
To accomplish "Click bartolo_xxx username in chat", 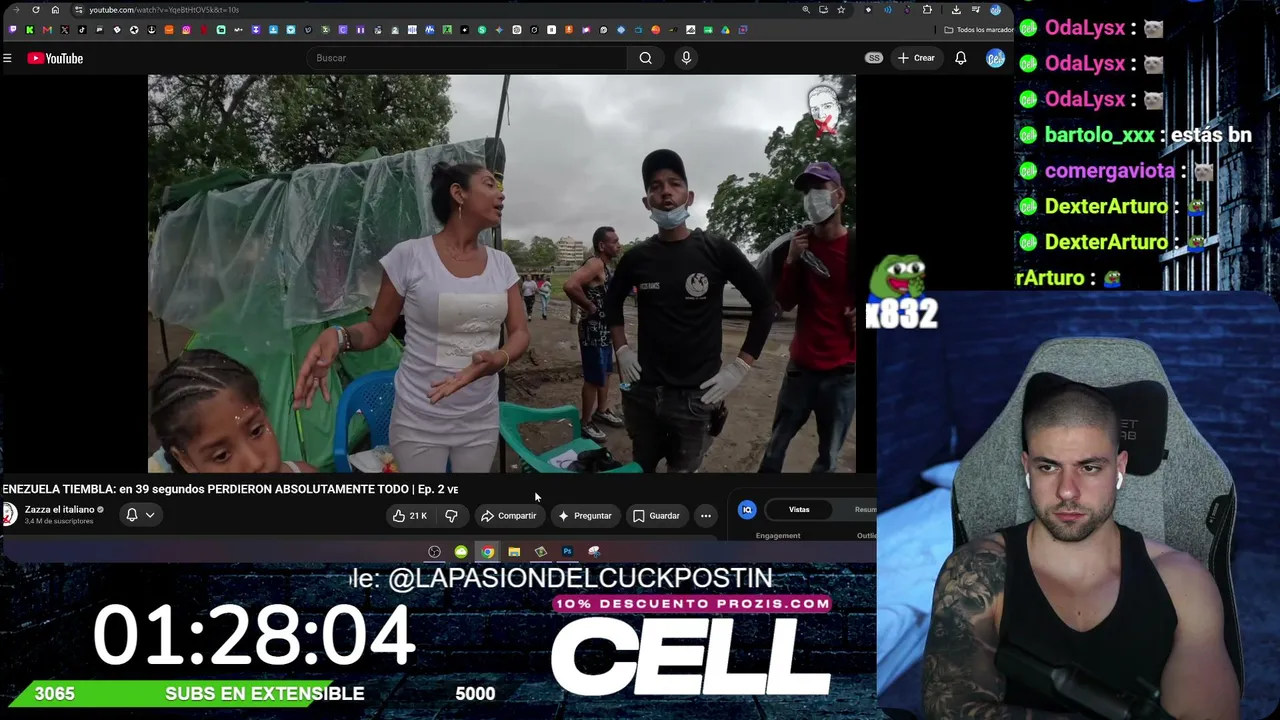I will click(1100, 135).
